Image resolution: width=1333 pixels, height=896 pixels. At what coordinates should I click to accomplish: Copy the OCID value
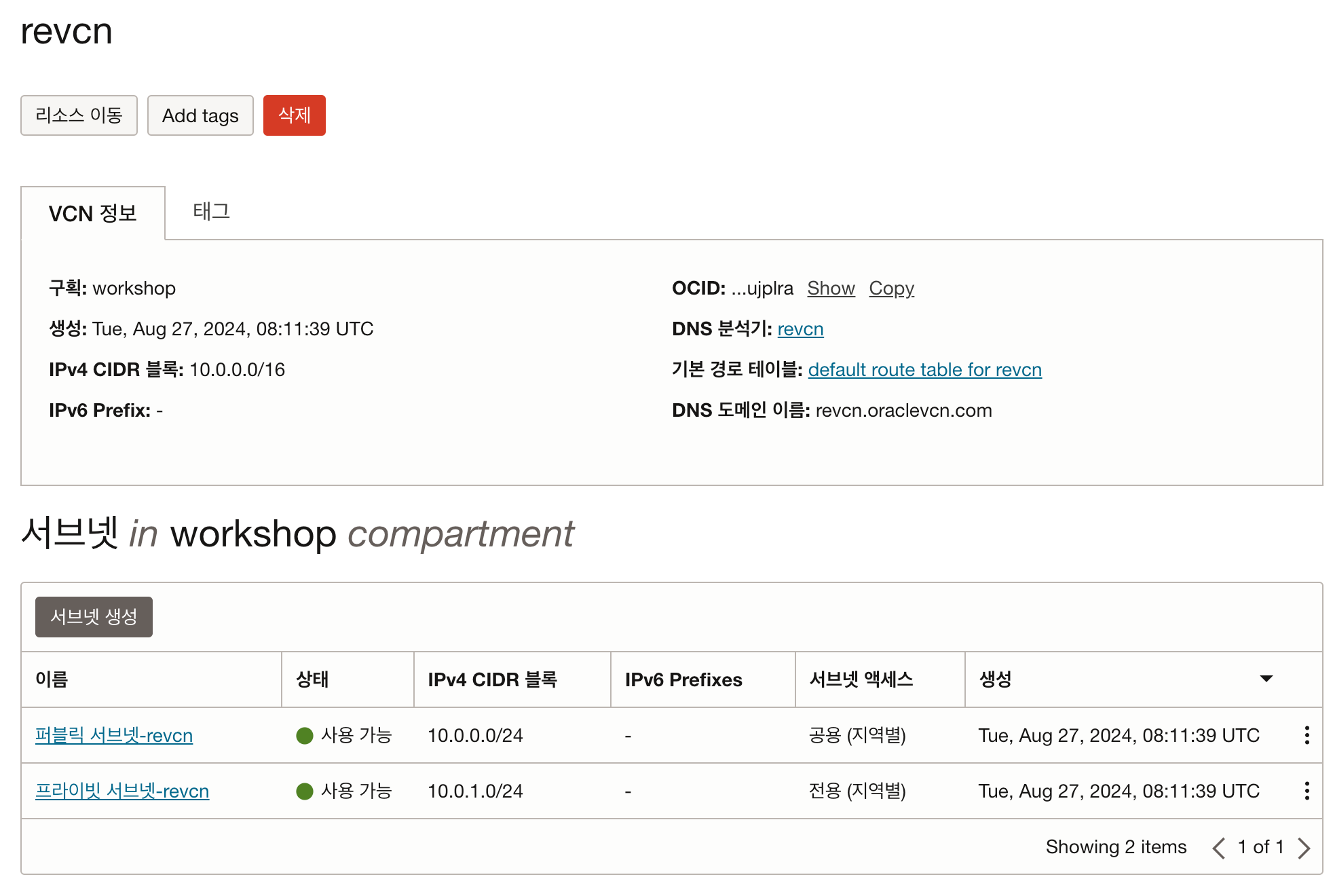click(x=891, y=288)
